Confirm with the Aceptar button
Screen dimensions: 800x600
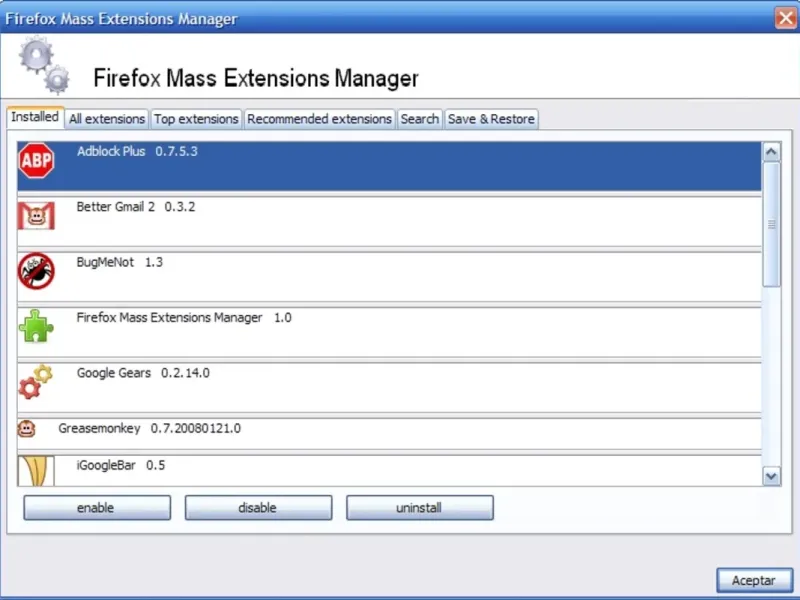[754, 580]
